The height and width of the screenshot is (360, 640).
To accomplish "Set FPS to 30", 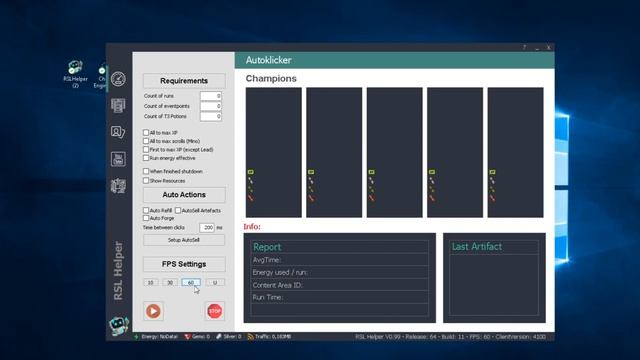I will (x=170, y=282).
